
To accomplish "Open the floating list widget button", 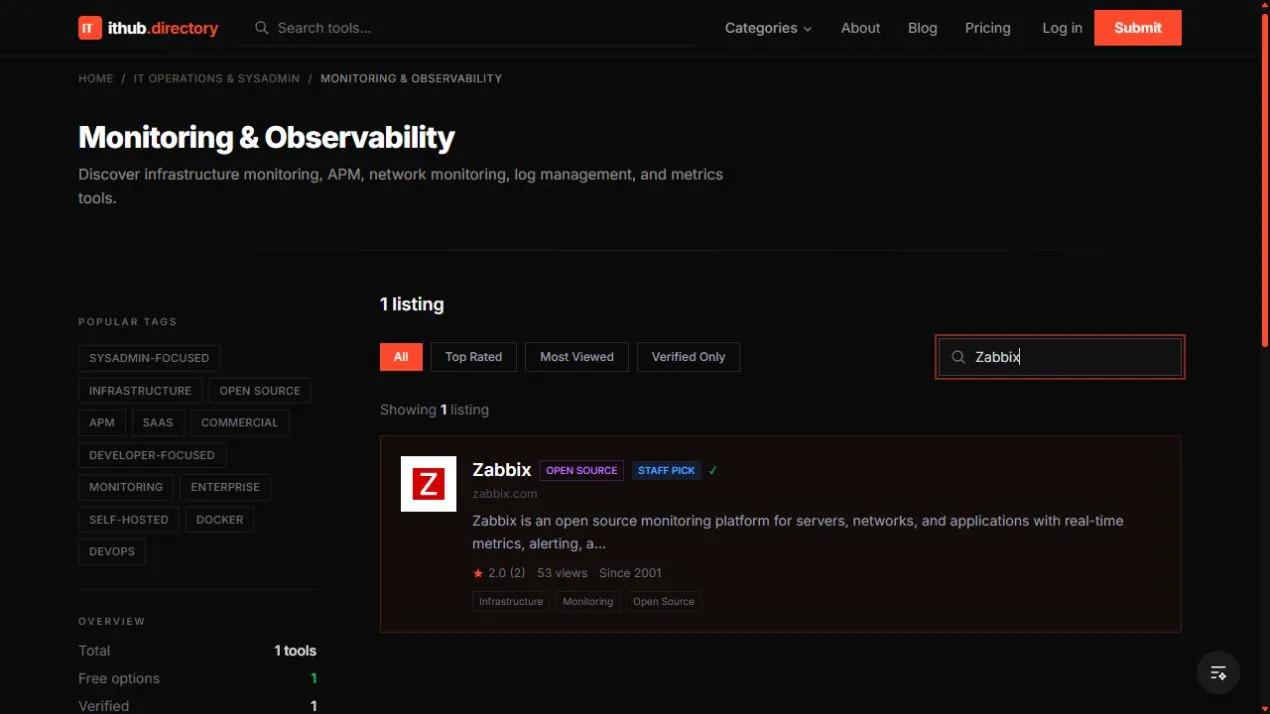I will (x=1218, y=673).
